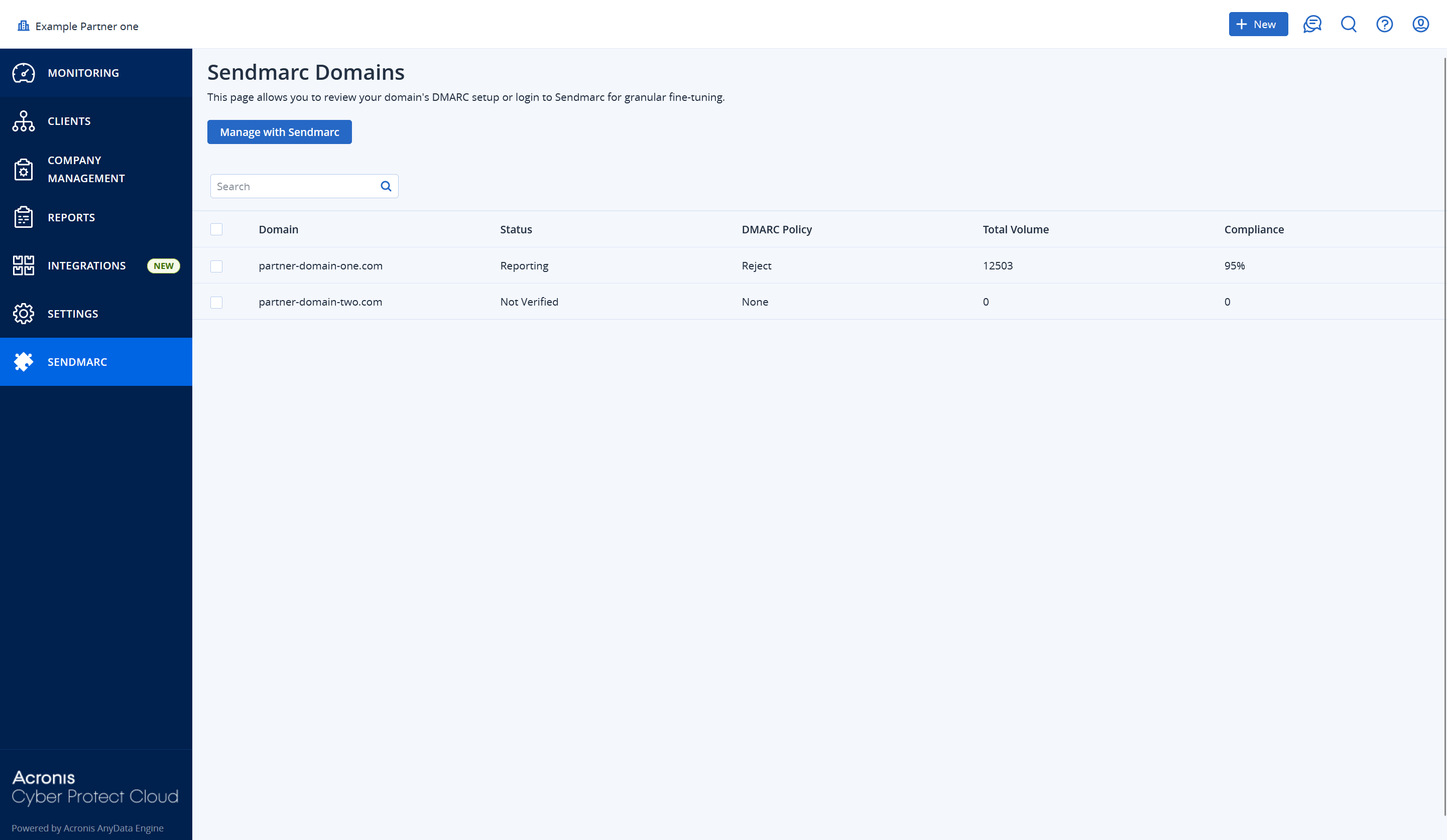Open the Sendmarc integration page
Viewport: 1447px width, 840px height.
coord(77,361)
